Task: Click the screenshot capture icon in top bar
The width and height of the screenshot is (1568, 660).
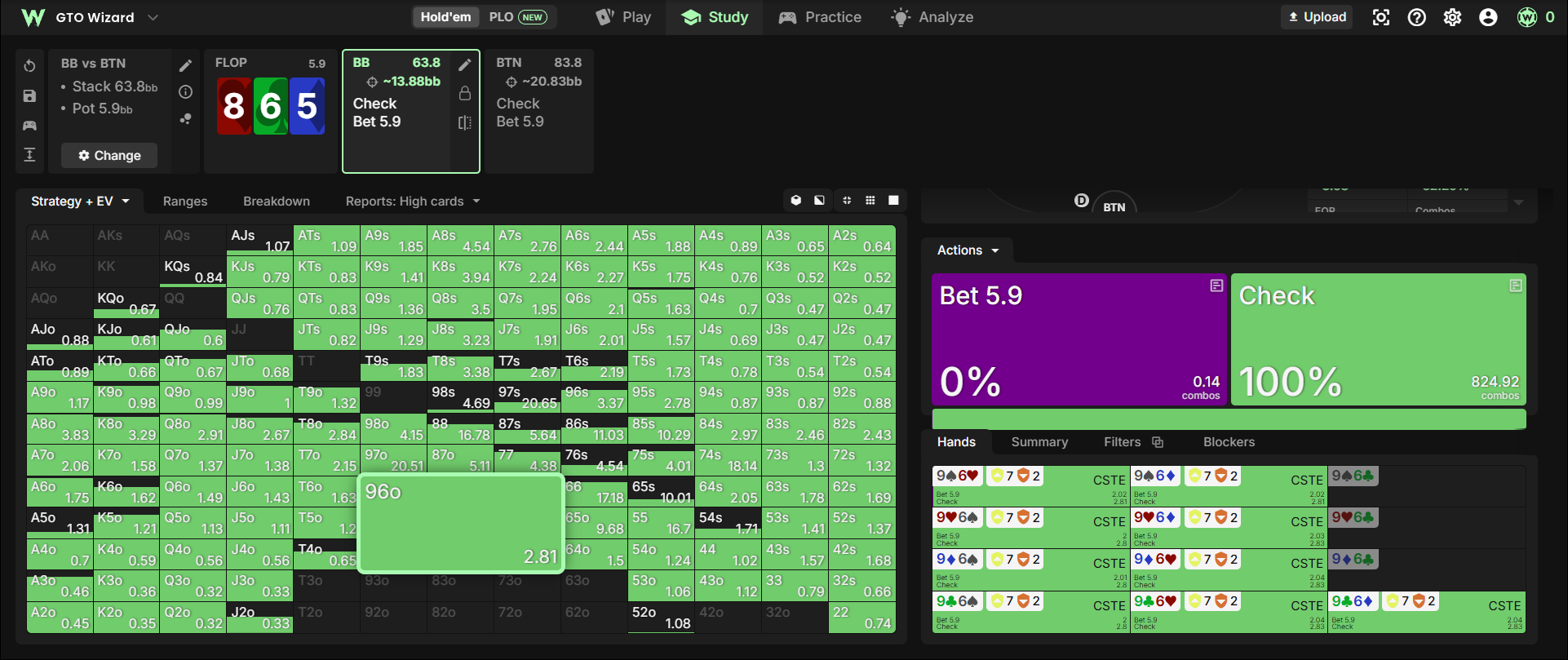Action: (1381, 17)
